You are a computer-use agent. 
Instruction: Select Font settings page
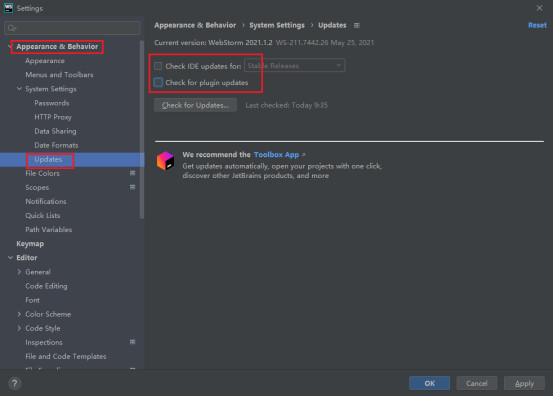(32, 300)
